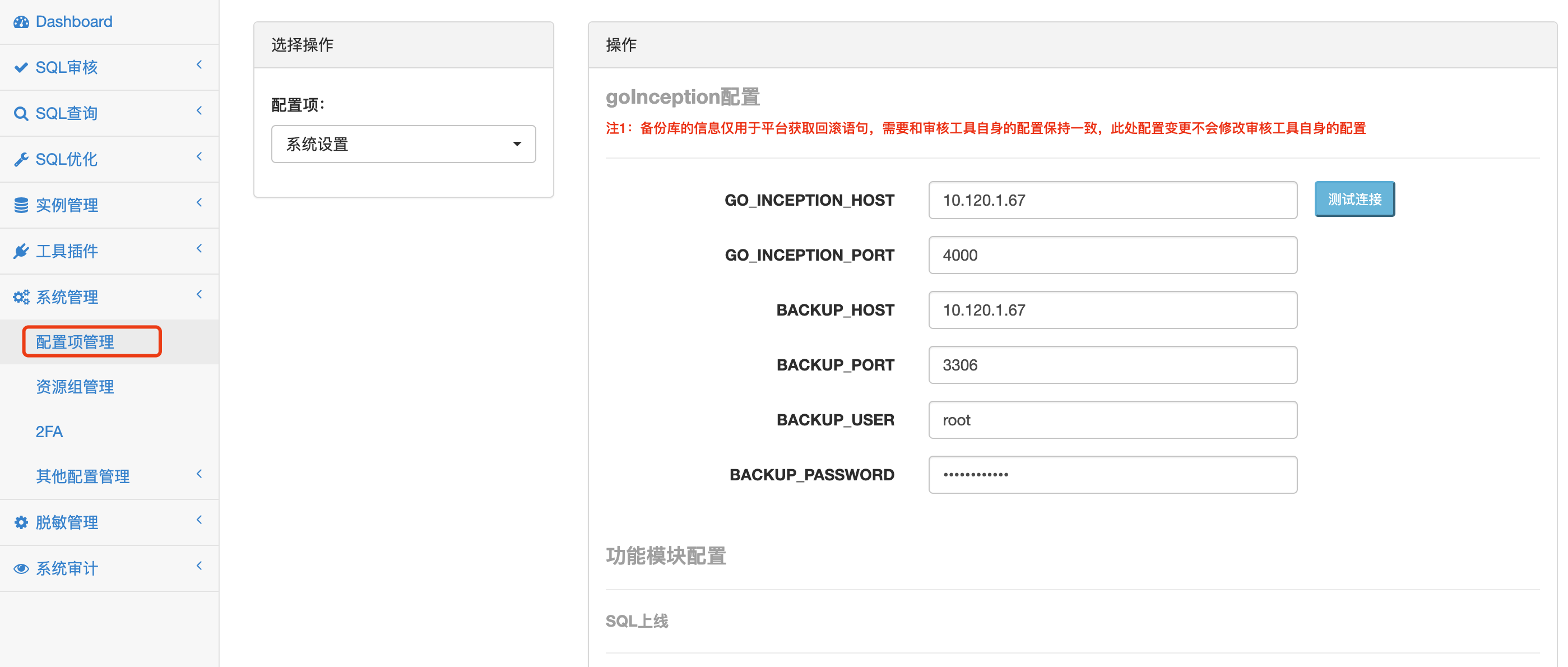Focus the BACKUP_PASSWORD field
The width and height of the screenshot is (1568, 667).
point(1112,475)
